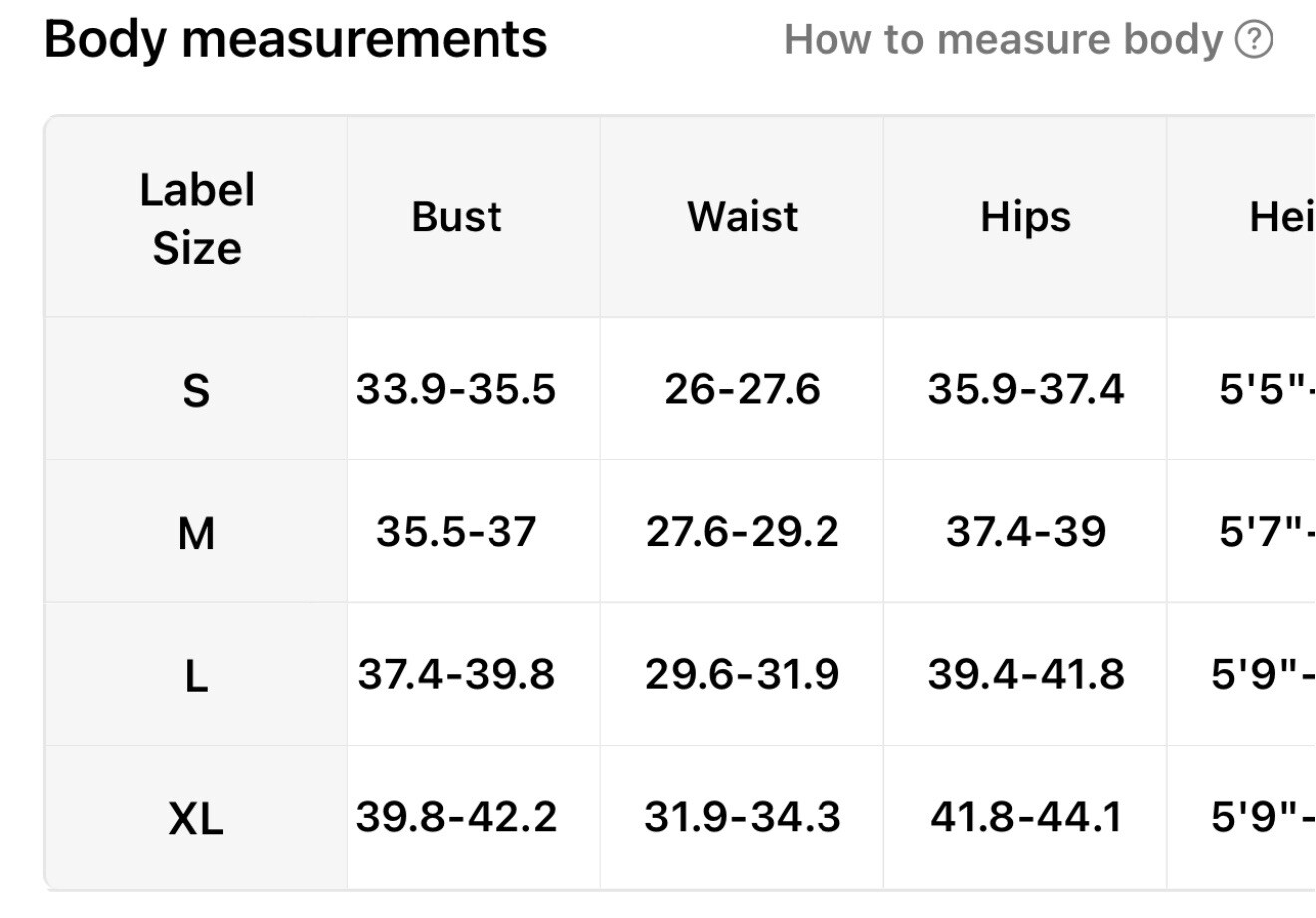This screenshot has width=1316, height=918.
Task: Select the XL size row label
Action: click(196, 819)
